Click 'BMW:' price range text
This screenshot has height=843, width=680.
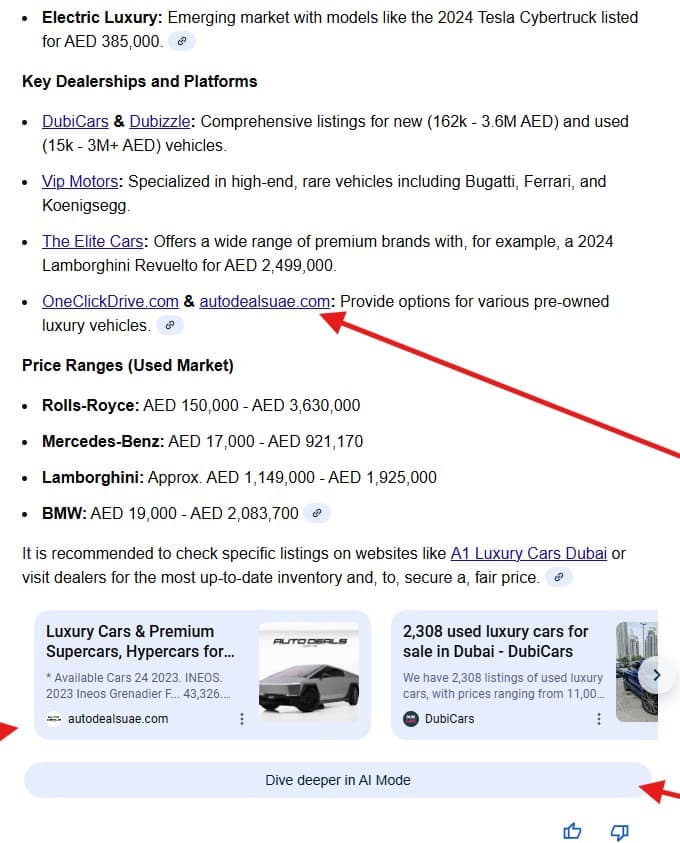pos(170,513)
